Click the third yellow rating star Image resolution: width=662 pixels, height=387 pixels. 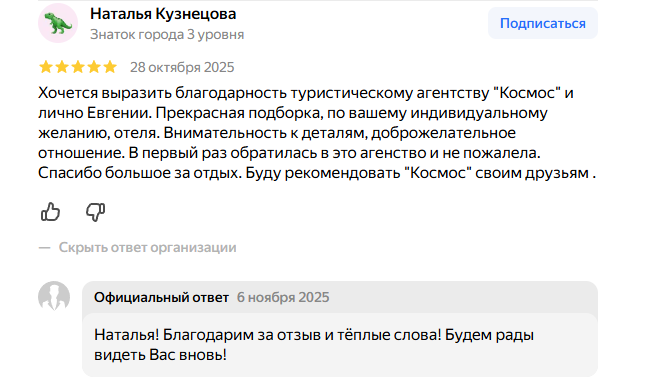pos(78,67)
